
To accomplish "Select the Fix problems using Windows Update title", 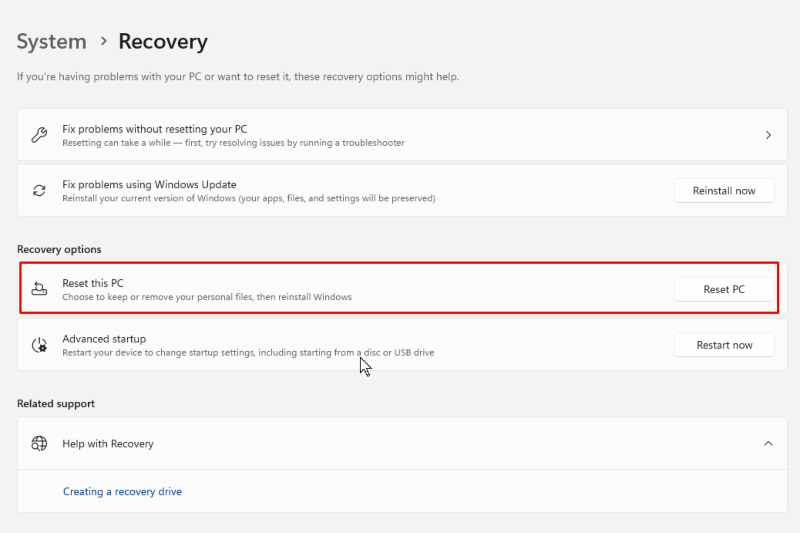I will pyautogui.click(x=149, y=184).
